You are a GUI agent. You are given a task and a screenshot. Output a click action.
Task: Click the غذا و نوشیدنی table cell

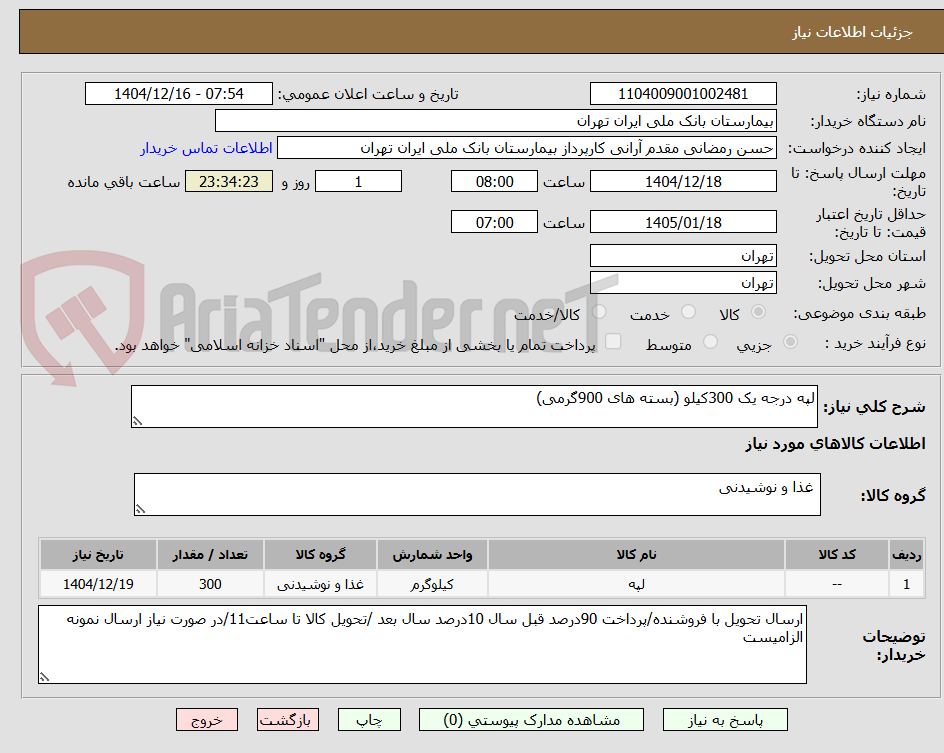(x=320, y=584)
